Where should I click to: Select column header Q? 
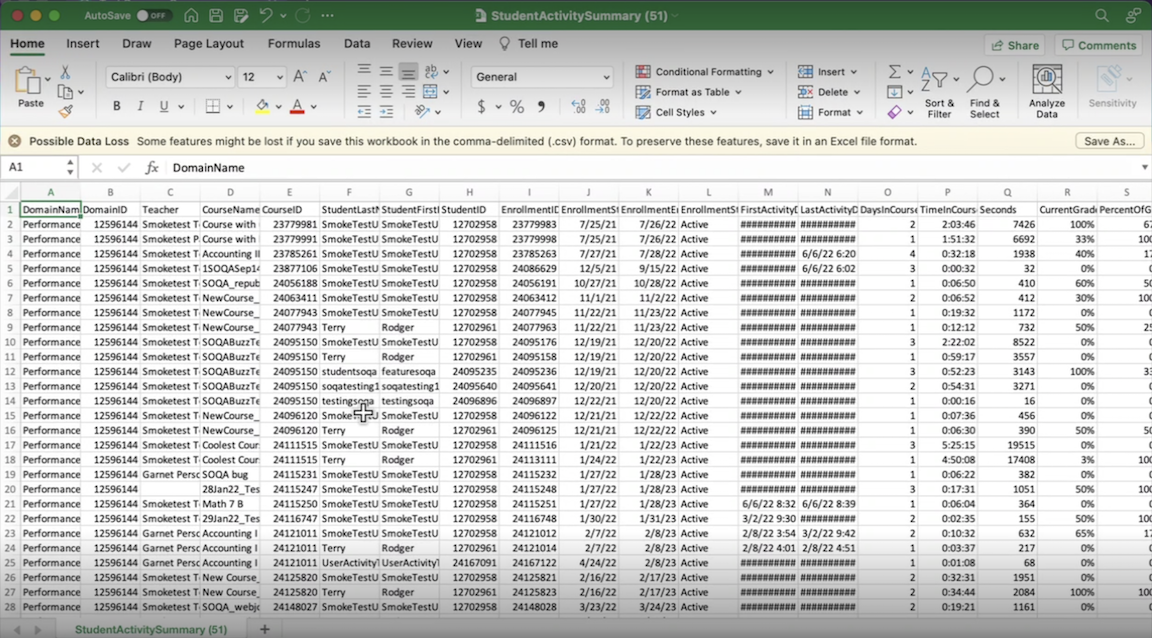(x=1007, y=193)
